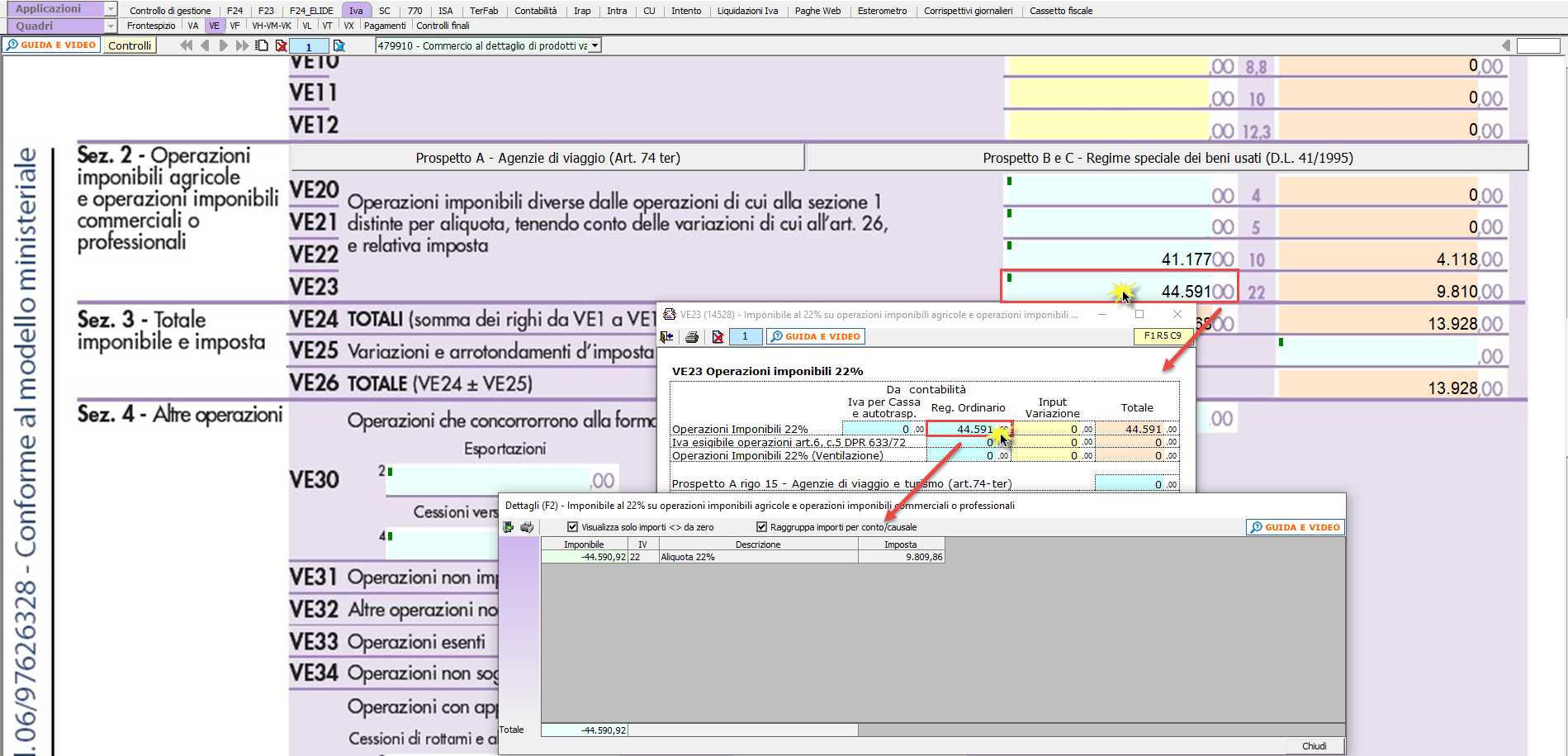Screen dimensions: 1568x756
Task: Open main Guida e Video help
Action: tap(51, 45)
